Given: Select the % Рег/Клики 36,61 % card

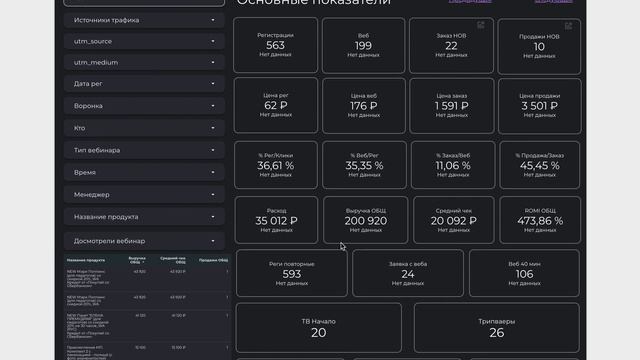Looking at the screenshot, I should (276, 165).
